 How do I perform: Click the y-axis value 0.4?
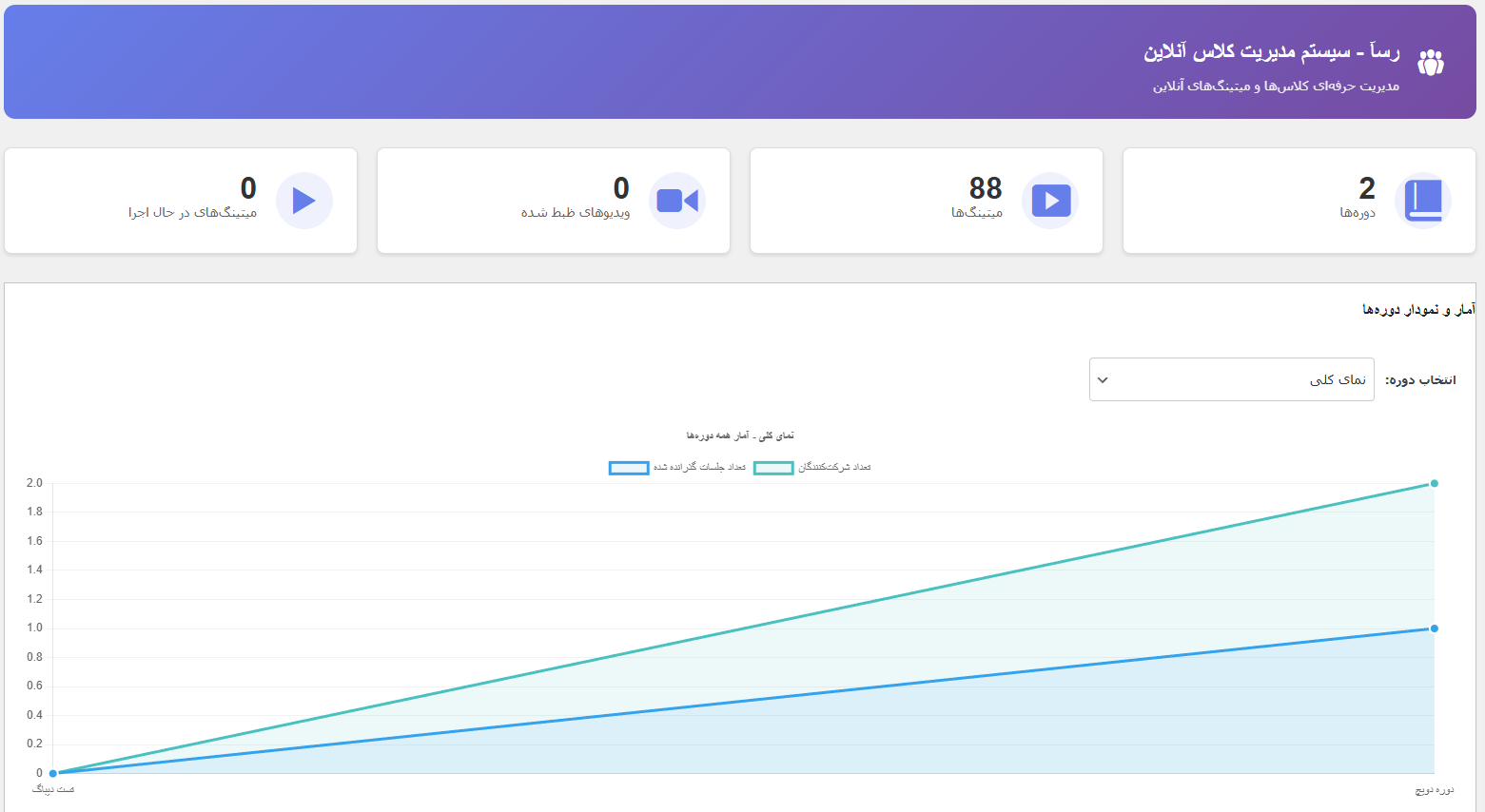[x=35, y=715]
